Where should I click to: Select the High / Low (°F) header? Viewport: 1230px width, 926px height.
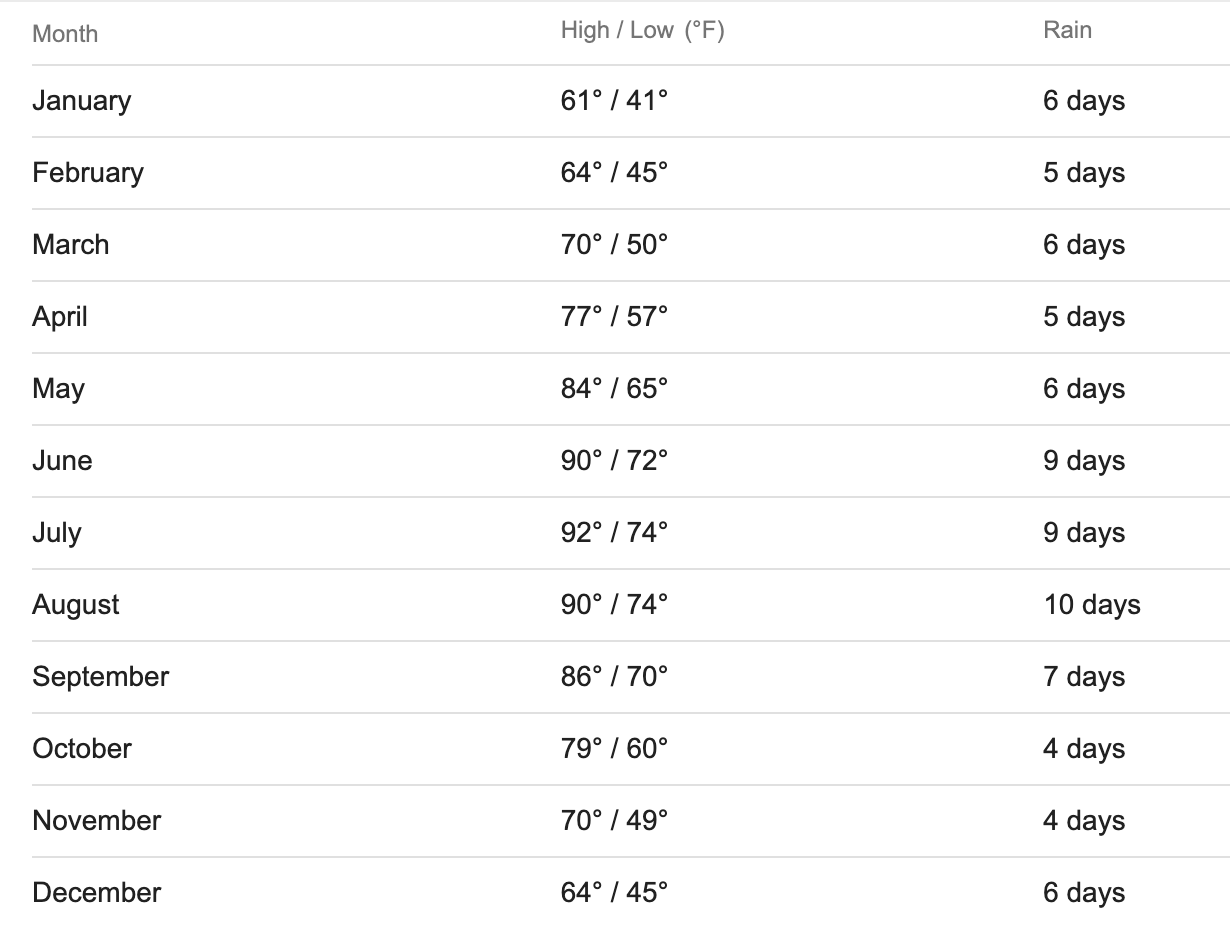pyautogui.click(x=643, y=30)
